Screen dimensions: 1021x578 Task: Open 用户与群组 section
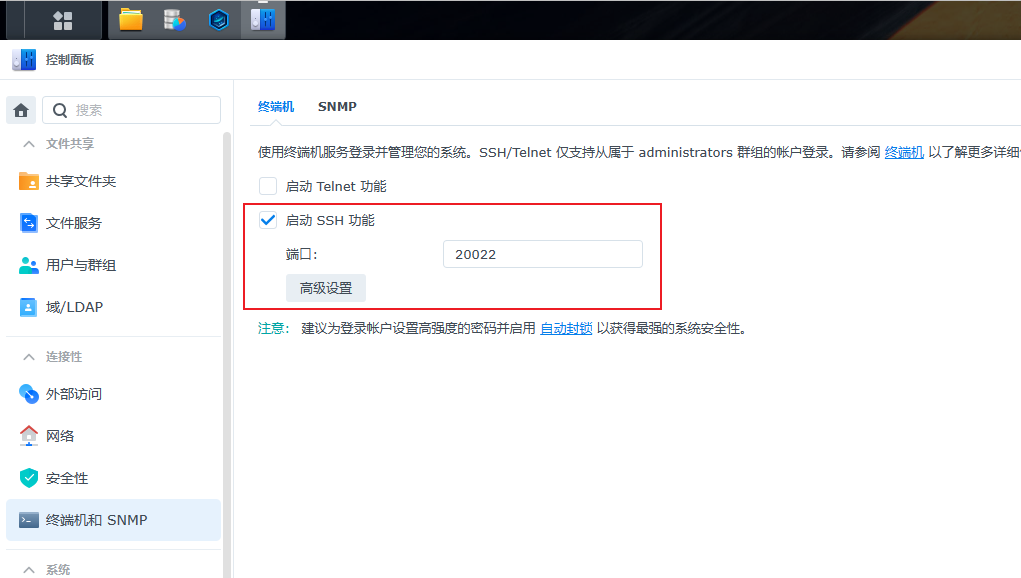[80, 265]
